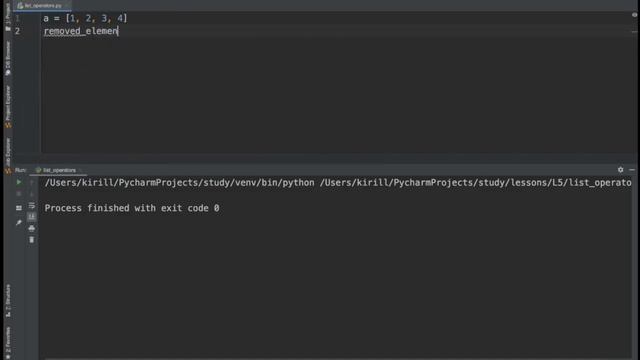This screenshot has width=640, height=360.
Task: Toggle Scroll to End in the Run console
Action: coord(31,217)
